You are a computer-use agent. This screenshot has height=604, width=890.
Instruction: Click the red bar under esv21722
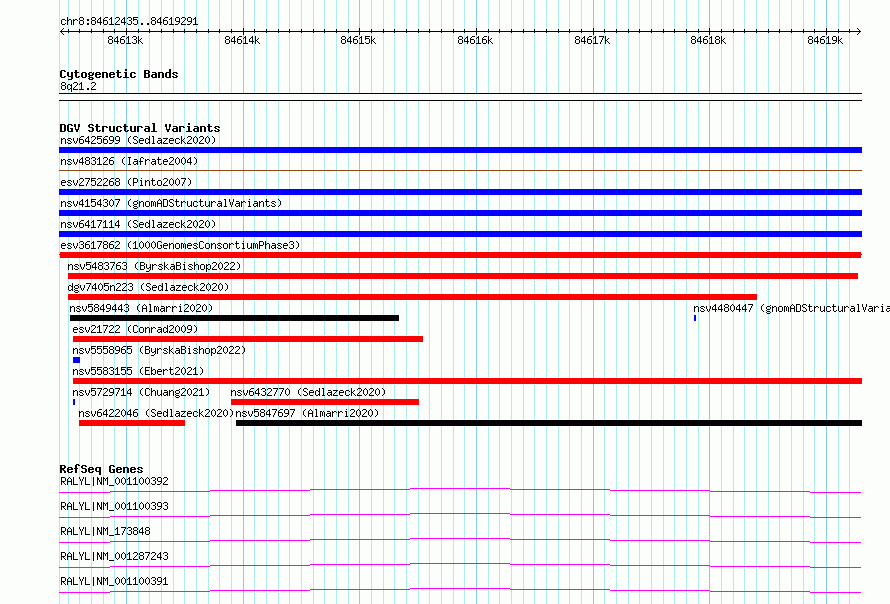[x=248, y=339]
